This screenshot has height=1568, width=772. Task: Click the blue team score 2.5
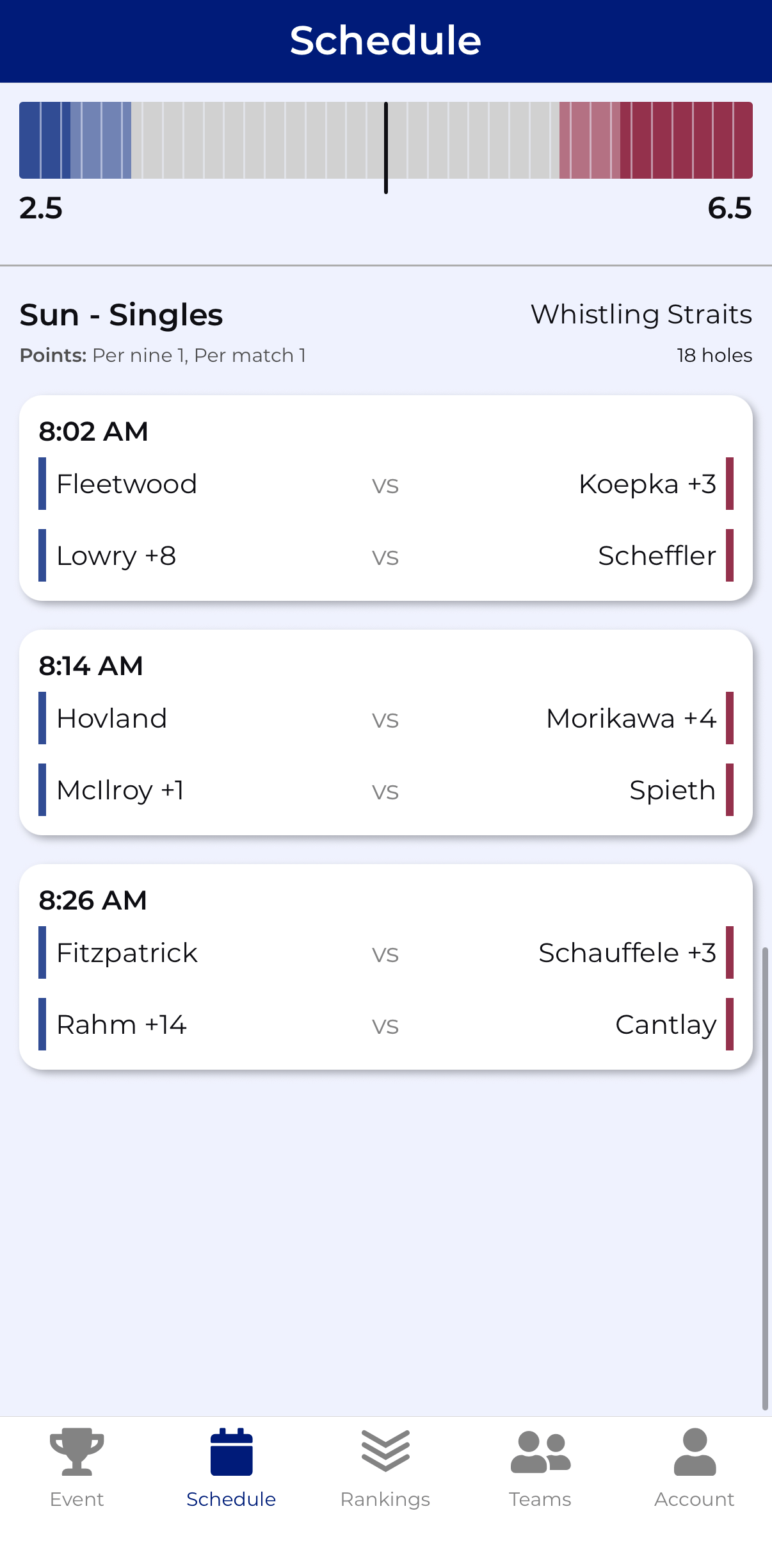[41, 208]
